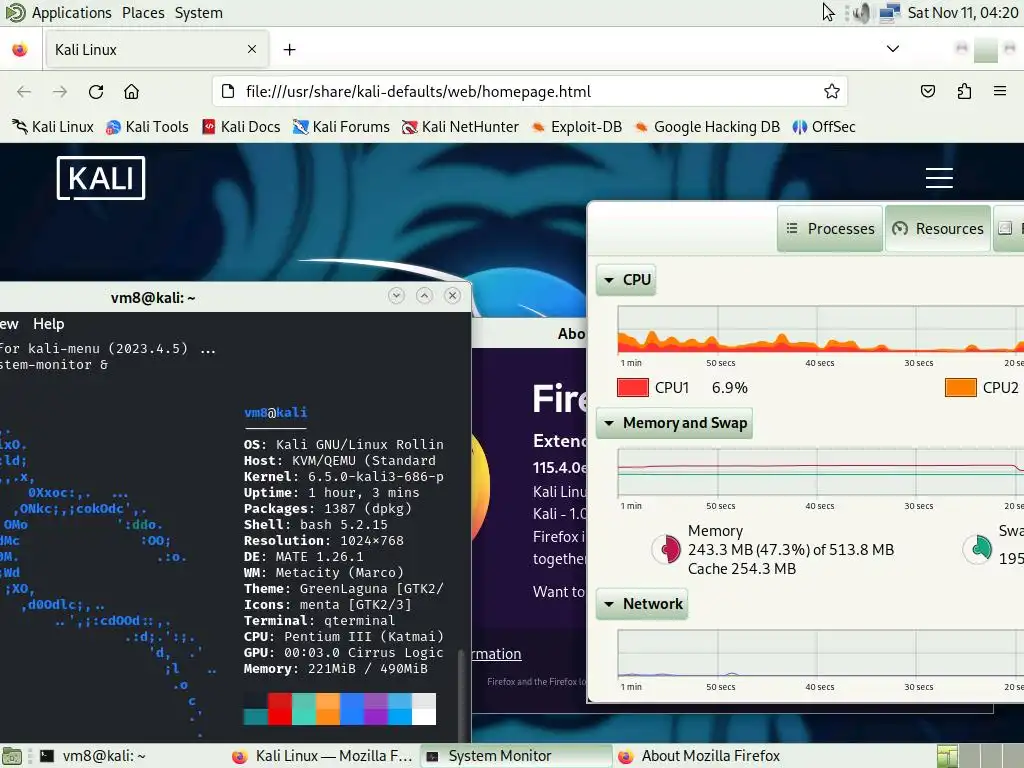Viewport: 1024px width, 768px height.
Task: Pick the CPU2 orange color swatch
Action: pos(961,388)
